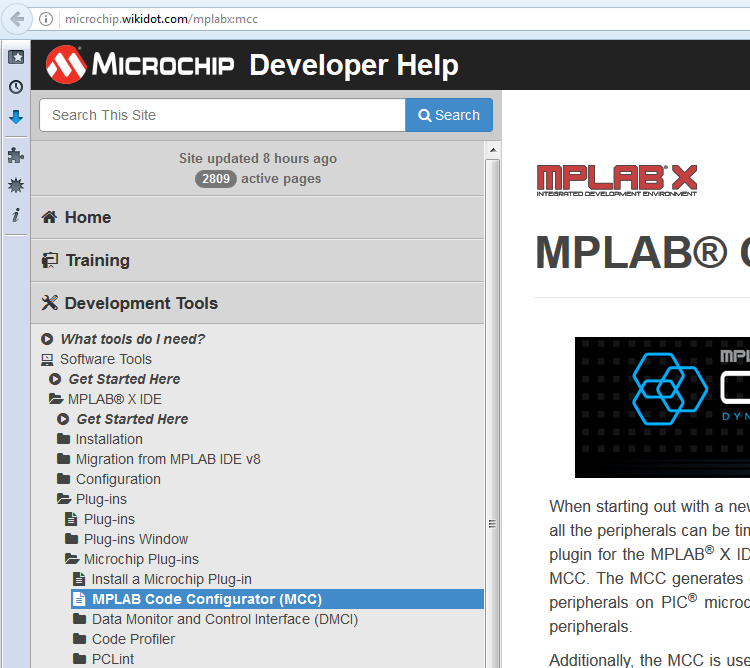
Task: Click document icon beside MPLAB Code Configurator
Action: coord(79,599)
